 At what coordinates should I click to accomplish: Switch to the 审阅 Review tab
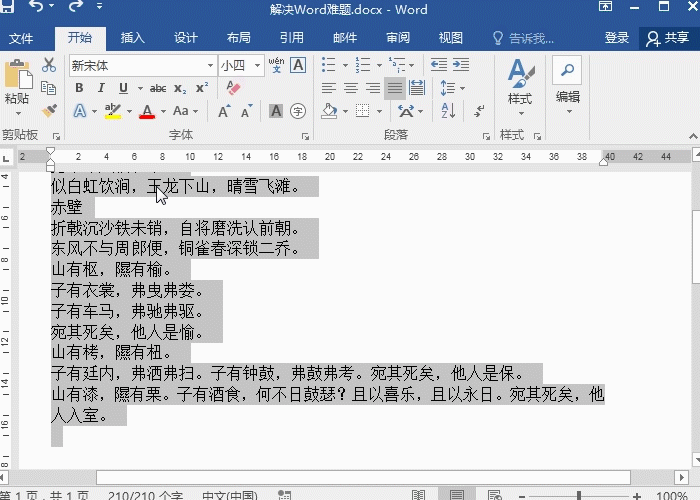(398, 38)
